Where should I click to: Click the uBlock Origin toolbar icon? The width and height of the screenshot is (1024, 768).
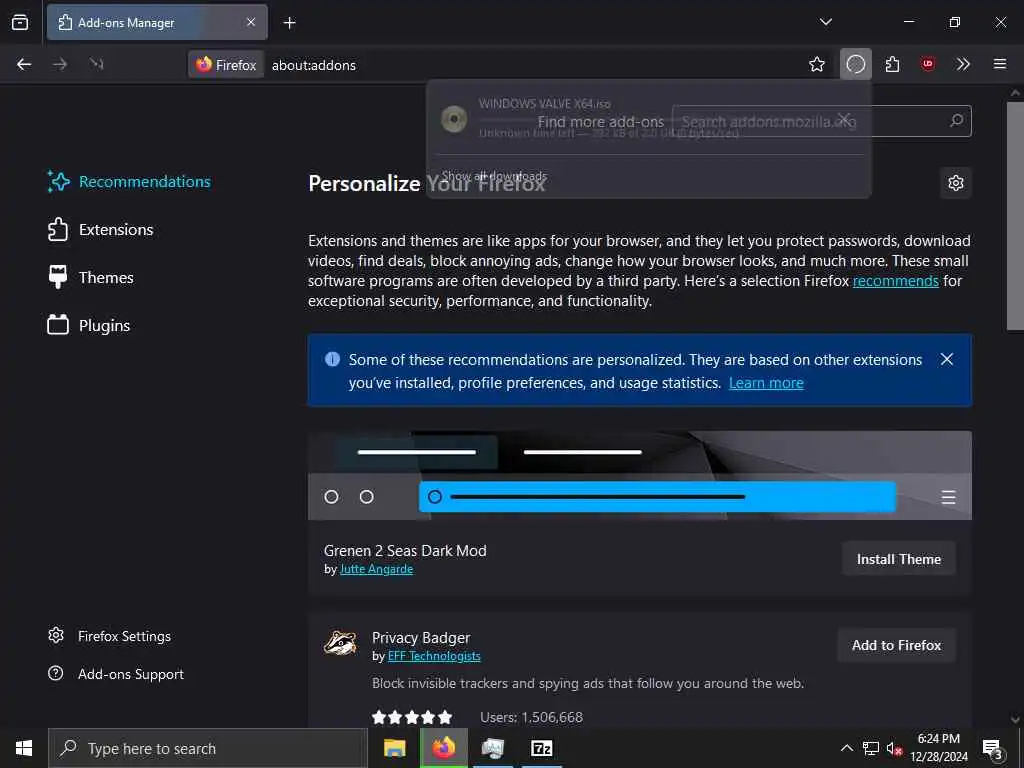tap(927, 64)
